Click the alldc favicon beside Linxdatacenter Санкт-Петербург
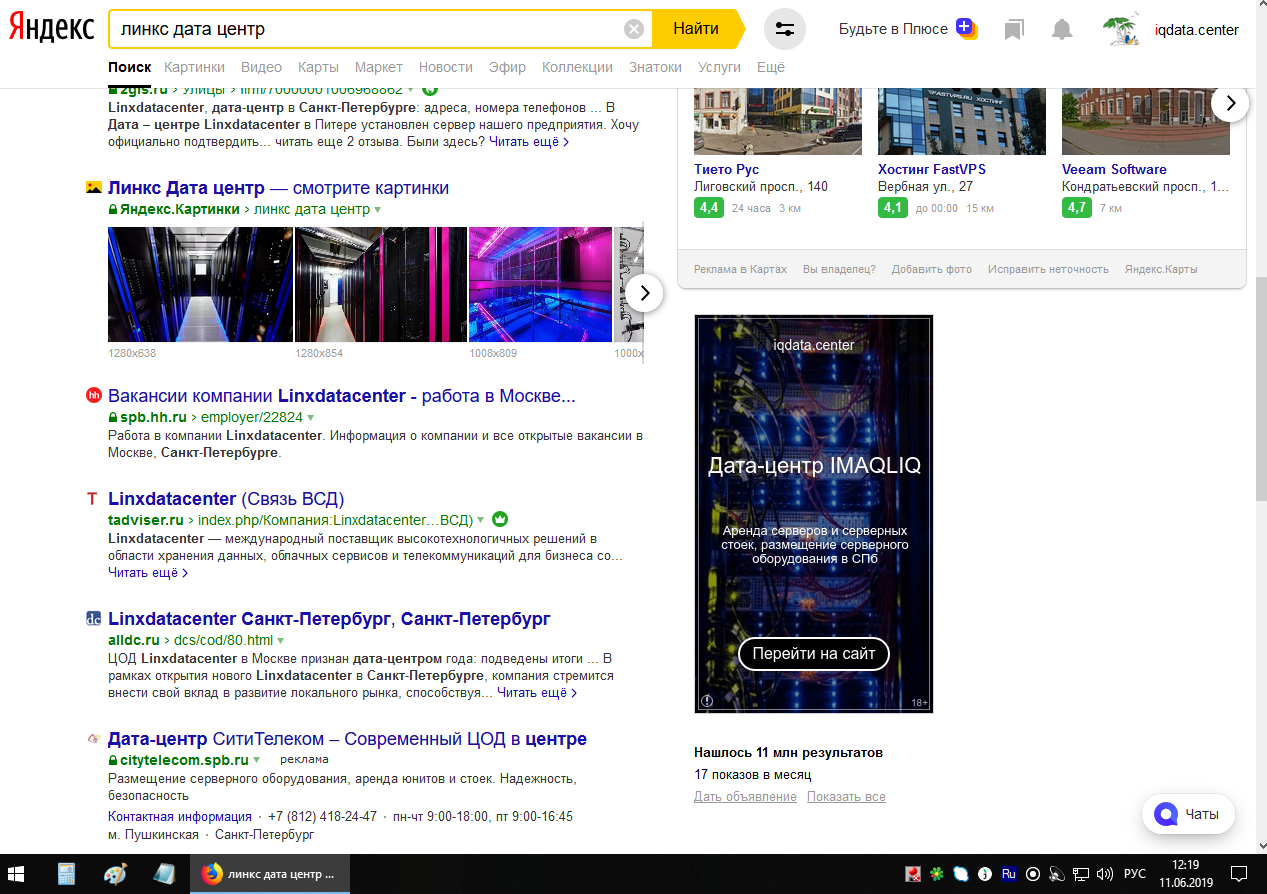This screenshot has width=1267, height=894. click(x=94, y=619)
